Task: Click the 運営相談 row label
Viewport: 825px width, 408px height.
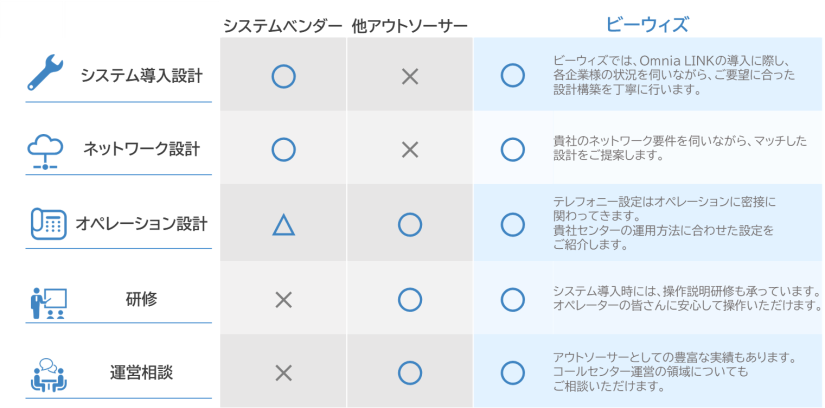Action: pyautogui.click(x=141, y=373)
